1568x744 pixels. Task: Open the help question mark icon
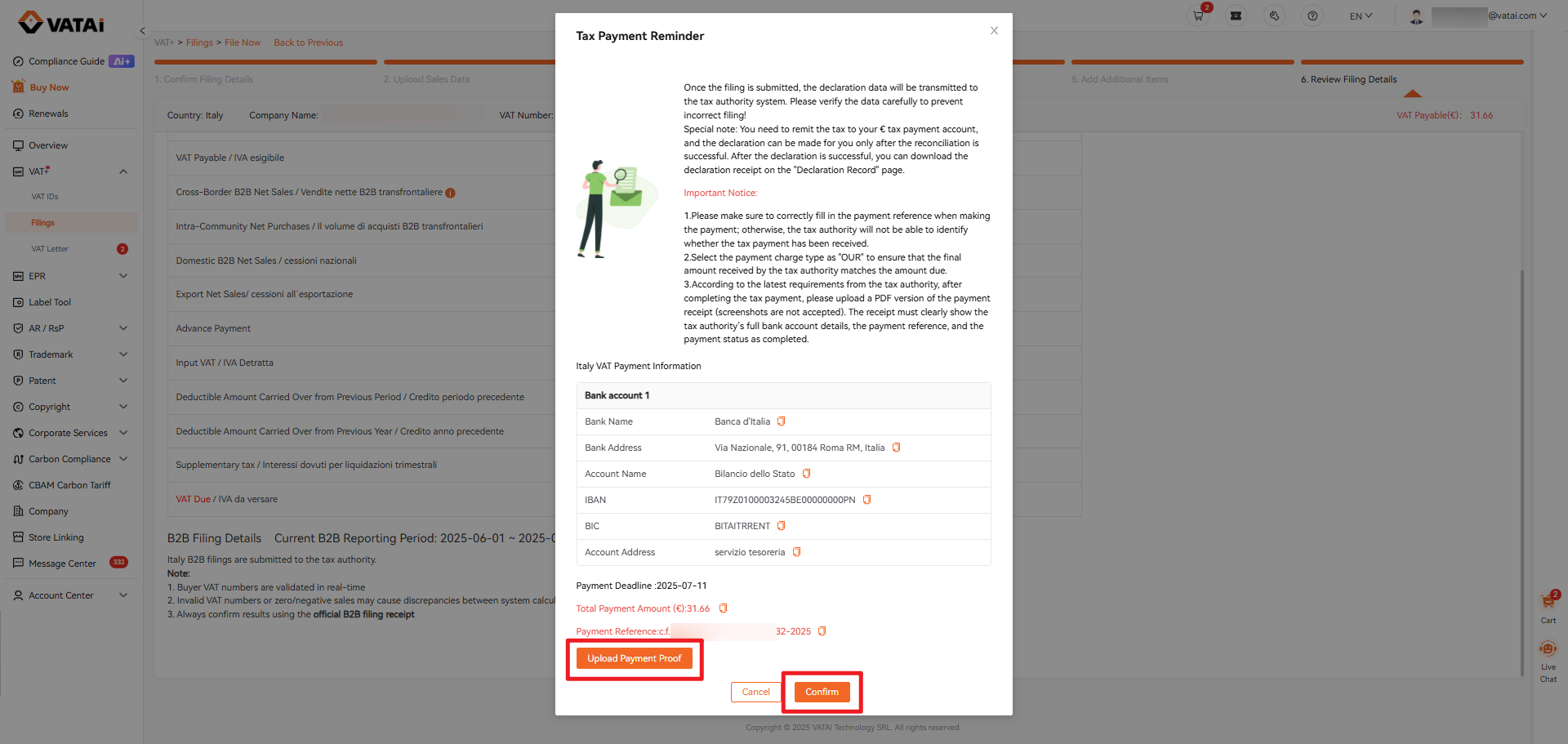coord(1312,16)
